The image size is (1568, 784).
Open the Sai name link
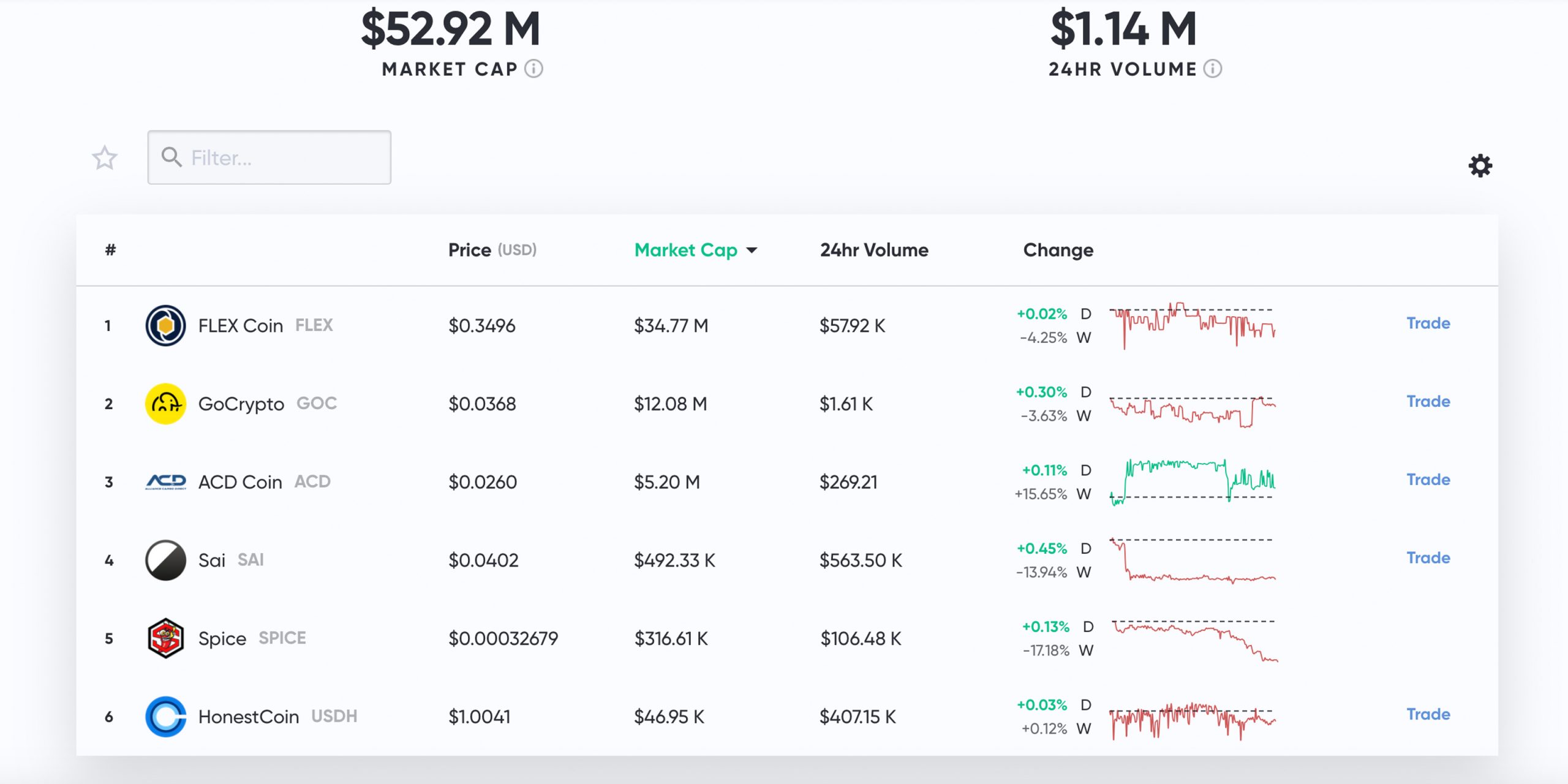coord(212,560)
